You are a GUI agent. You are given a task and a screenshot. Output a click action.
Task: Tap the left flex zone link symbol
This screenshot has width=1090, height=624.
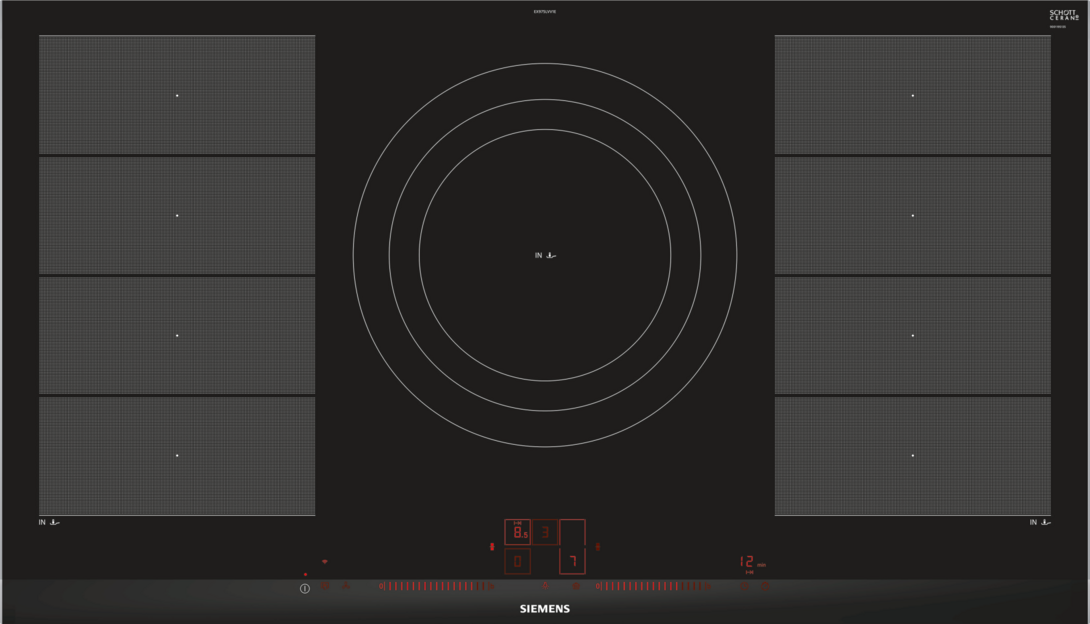point(491,547)
